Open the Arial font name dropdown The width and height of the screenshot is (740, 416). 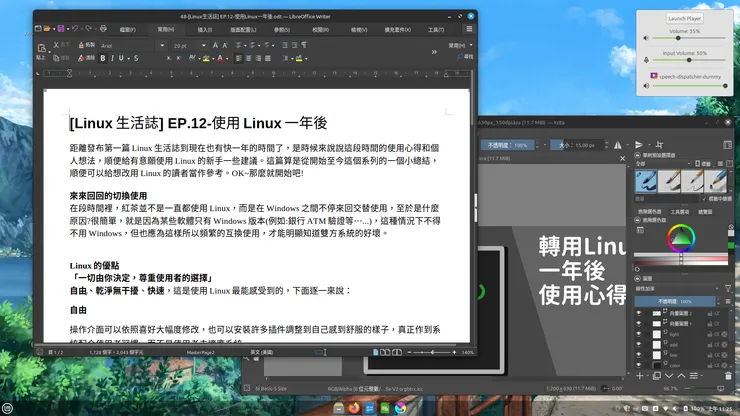(x=162, y=46)
